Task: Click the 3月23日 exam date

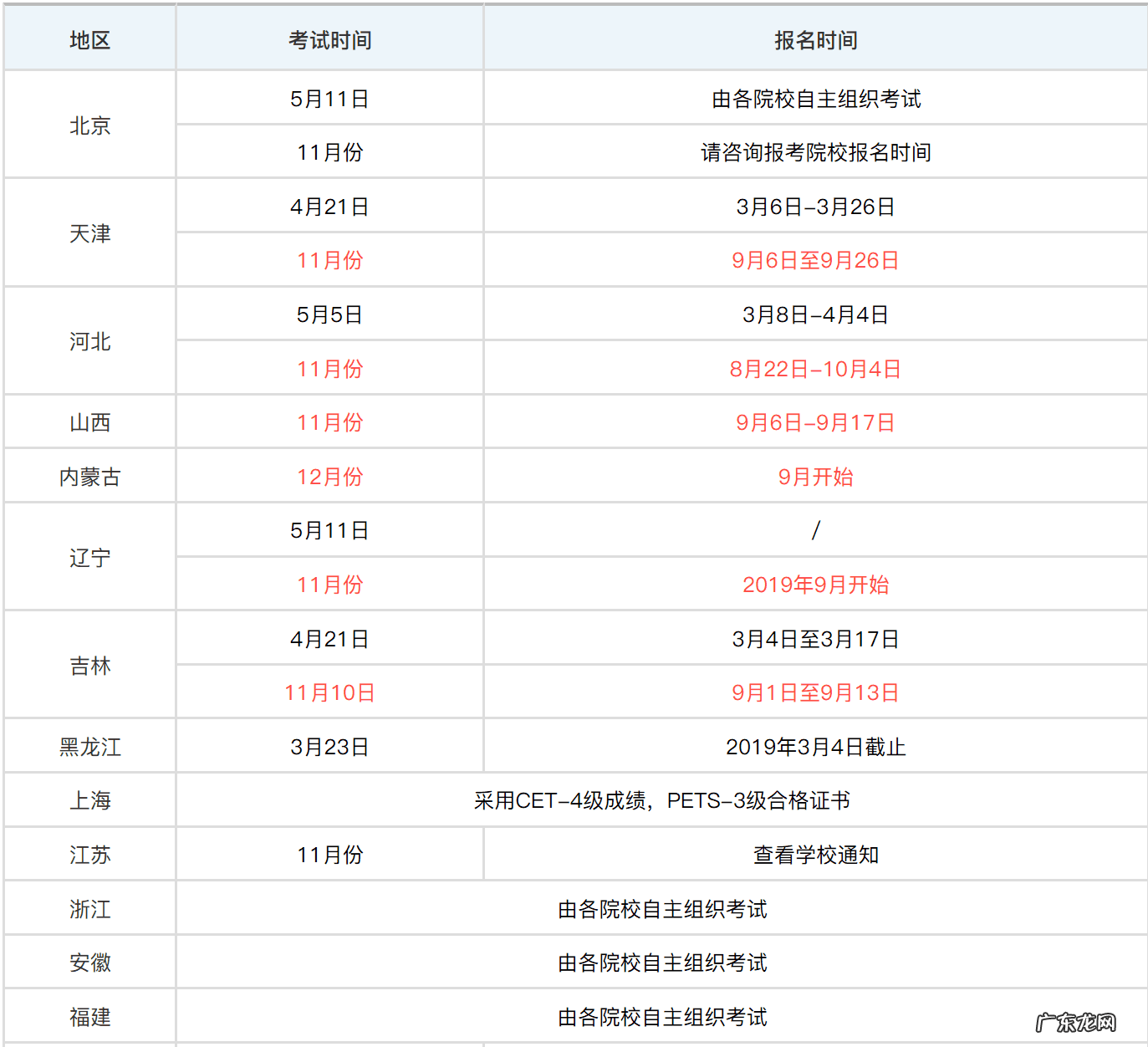Action: [329, 747]
